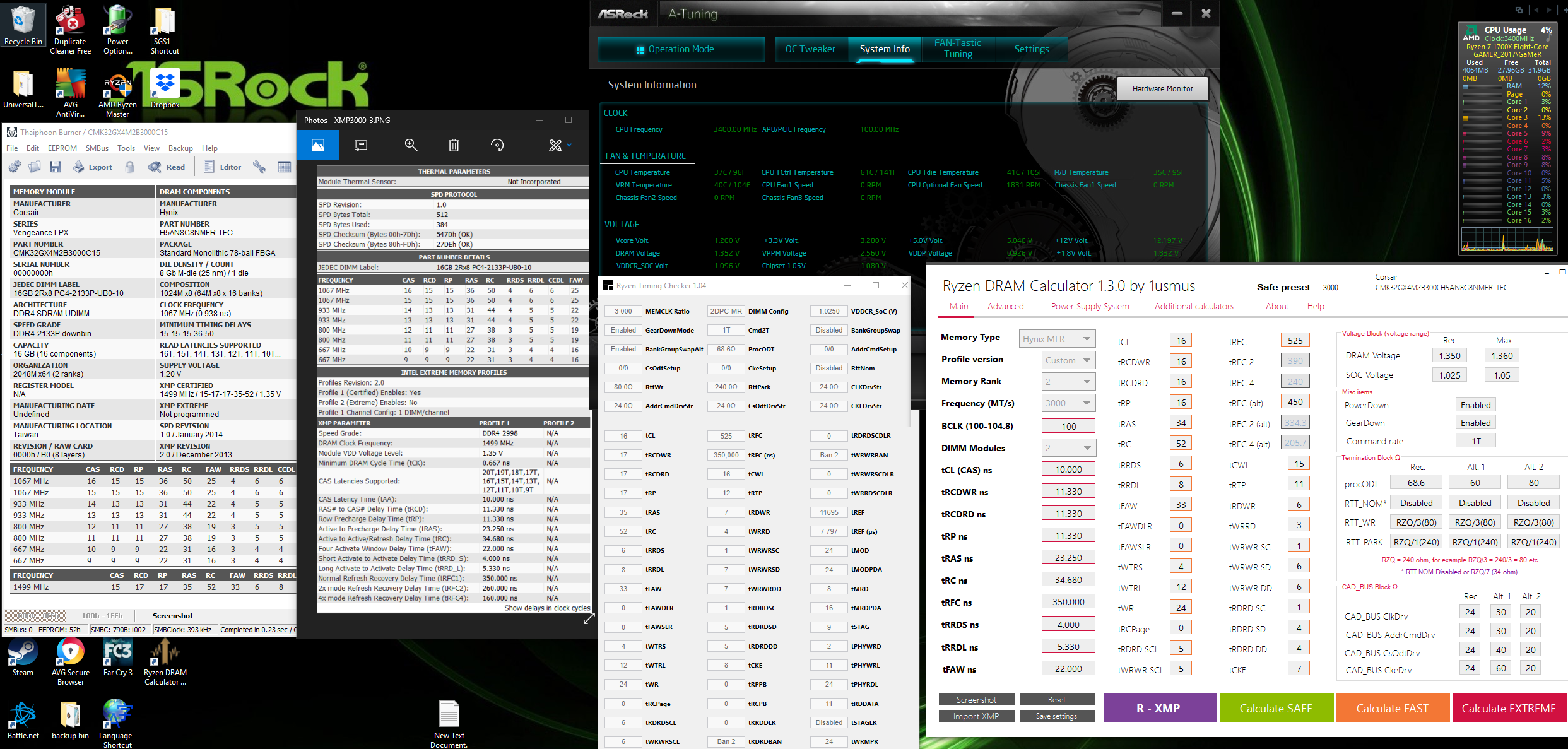Click the rotate icon in Photos
Screen dimensions: 1568x749
pos(497,146)
